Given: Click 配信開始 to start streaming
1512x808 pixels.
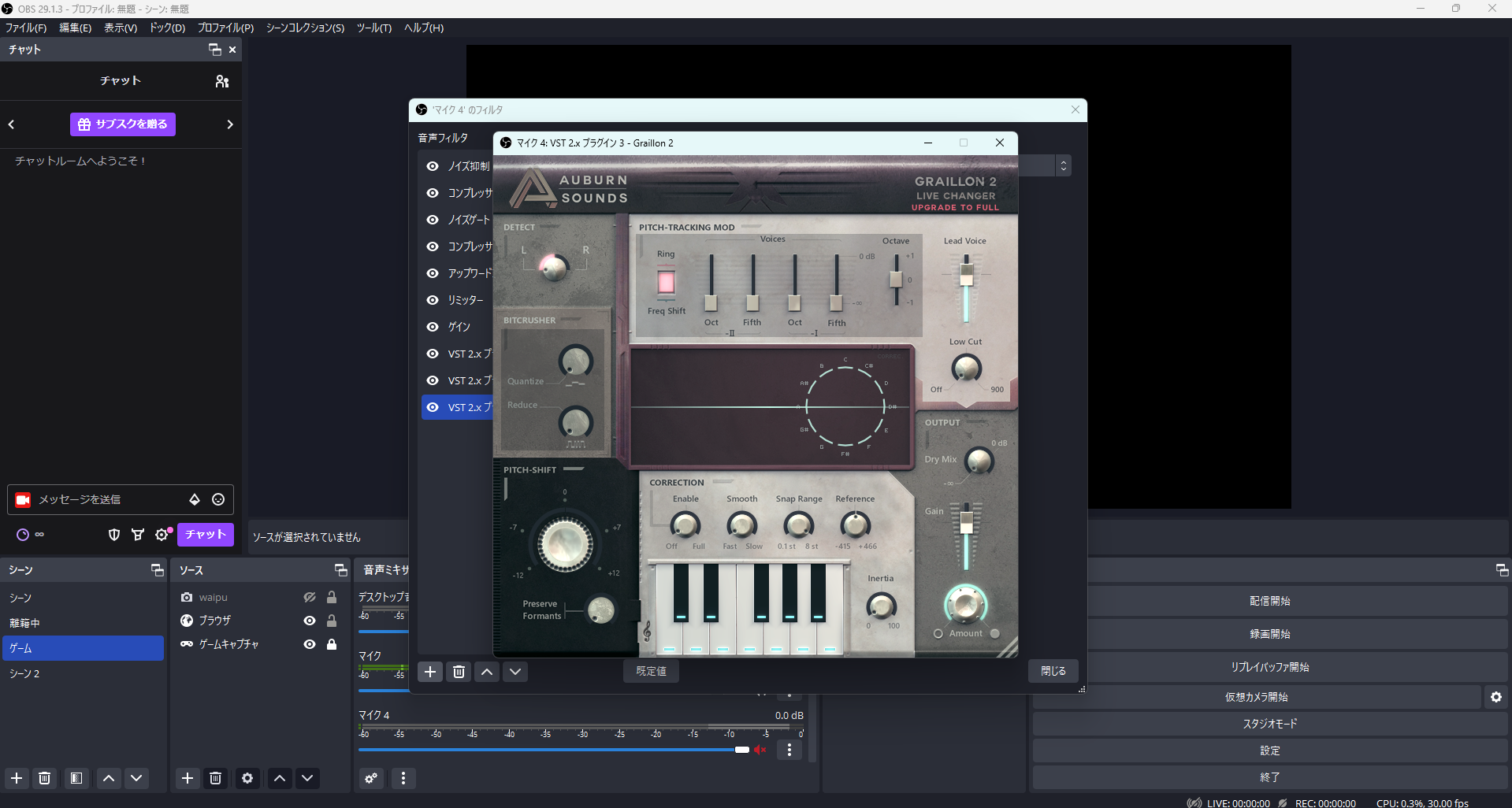Looking at the screenshot, I should pyautogui.click(x=1269, y=601).
